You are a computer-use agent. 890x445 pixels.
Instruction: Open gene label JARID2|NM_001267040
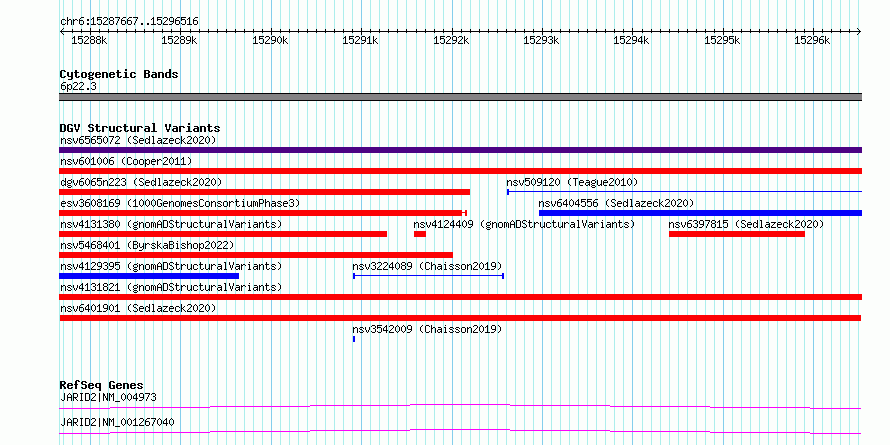point(117,422)
